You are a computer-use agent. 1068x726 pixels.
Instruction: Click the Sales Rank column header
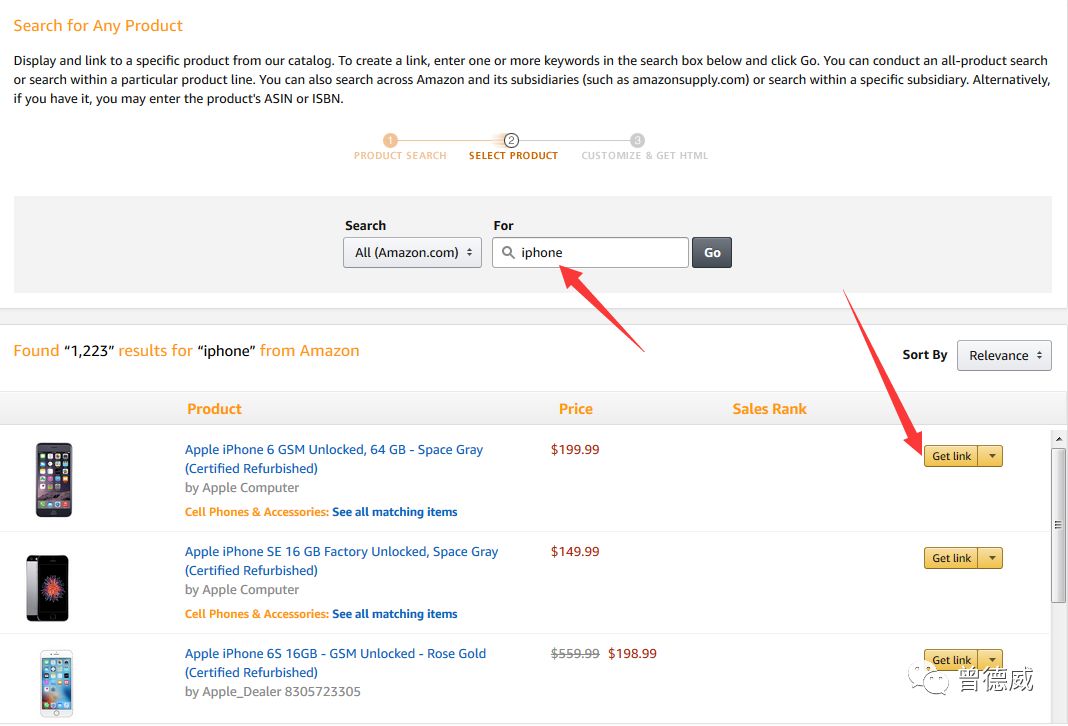pyautogui.click(x=769, y=409)
